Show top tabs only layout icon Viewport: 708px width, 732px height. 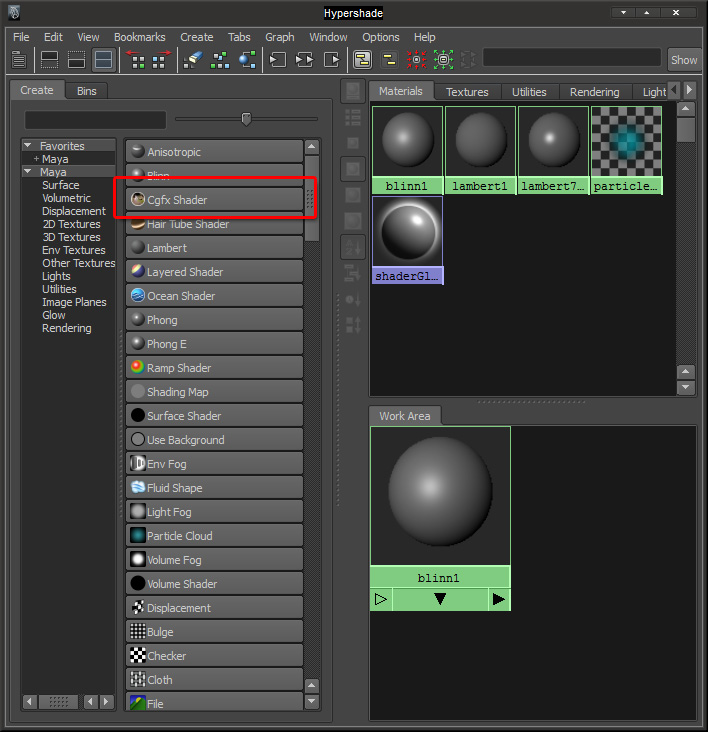tap(49, 60)
